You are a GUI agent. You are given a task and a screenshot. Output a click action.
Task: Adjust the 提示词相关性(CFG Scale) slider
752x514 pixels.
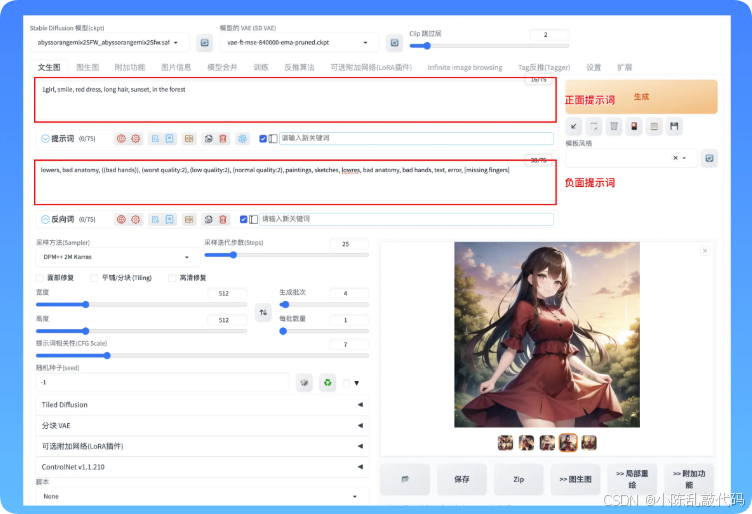pos(202,355)
